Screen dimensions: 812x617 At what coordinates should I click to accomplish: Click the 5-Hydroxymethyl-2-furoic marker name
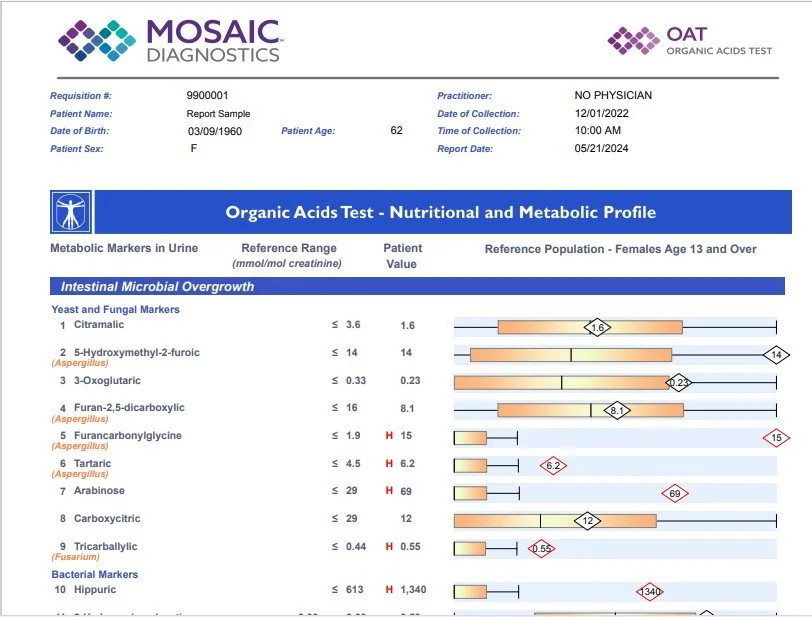pos(137,353)
